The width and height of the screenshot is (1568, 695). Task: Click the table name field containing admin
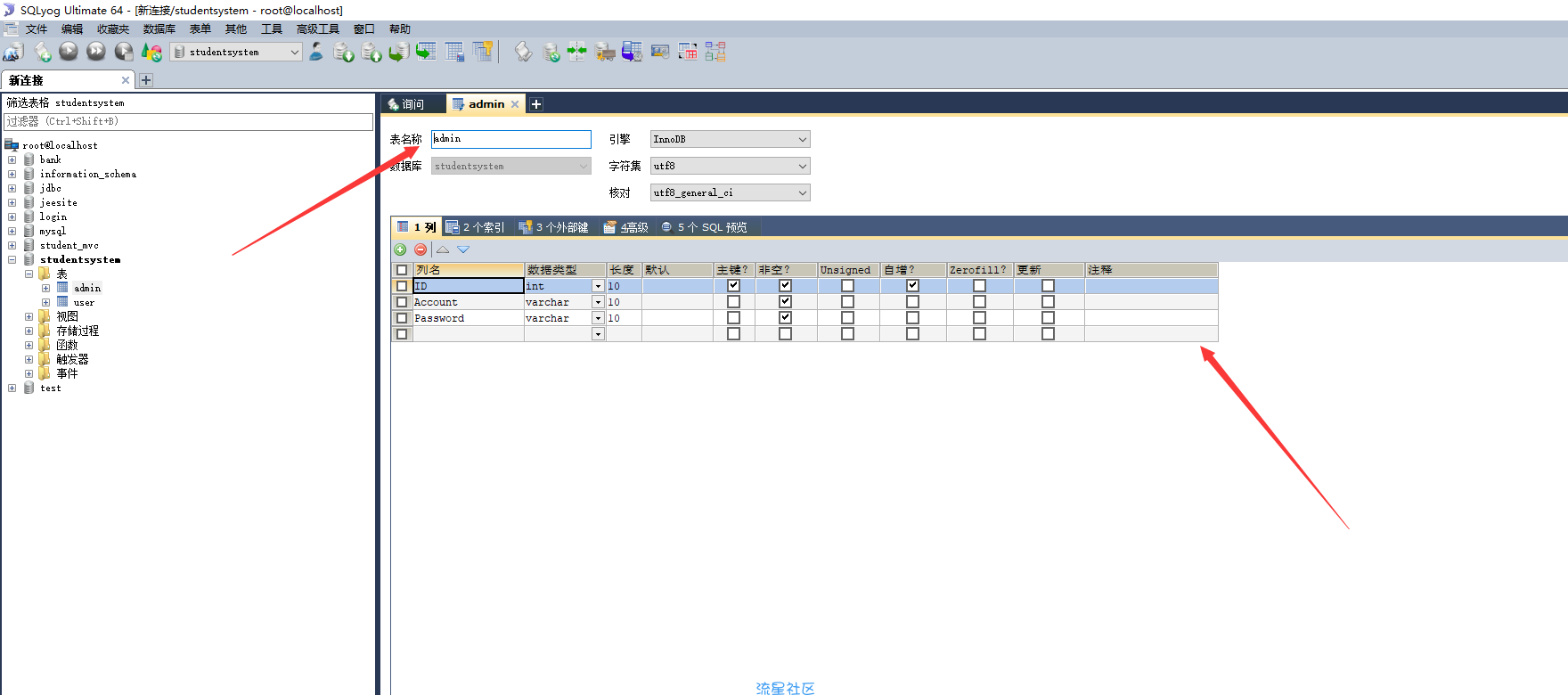511,139
